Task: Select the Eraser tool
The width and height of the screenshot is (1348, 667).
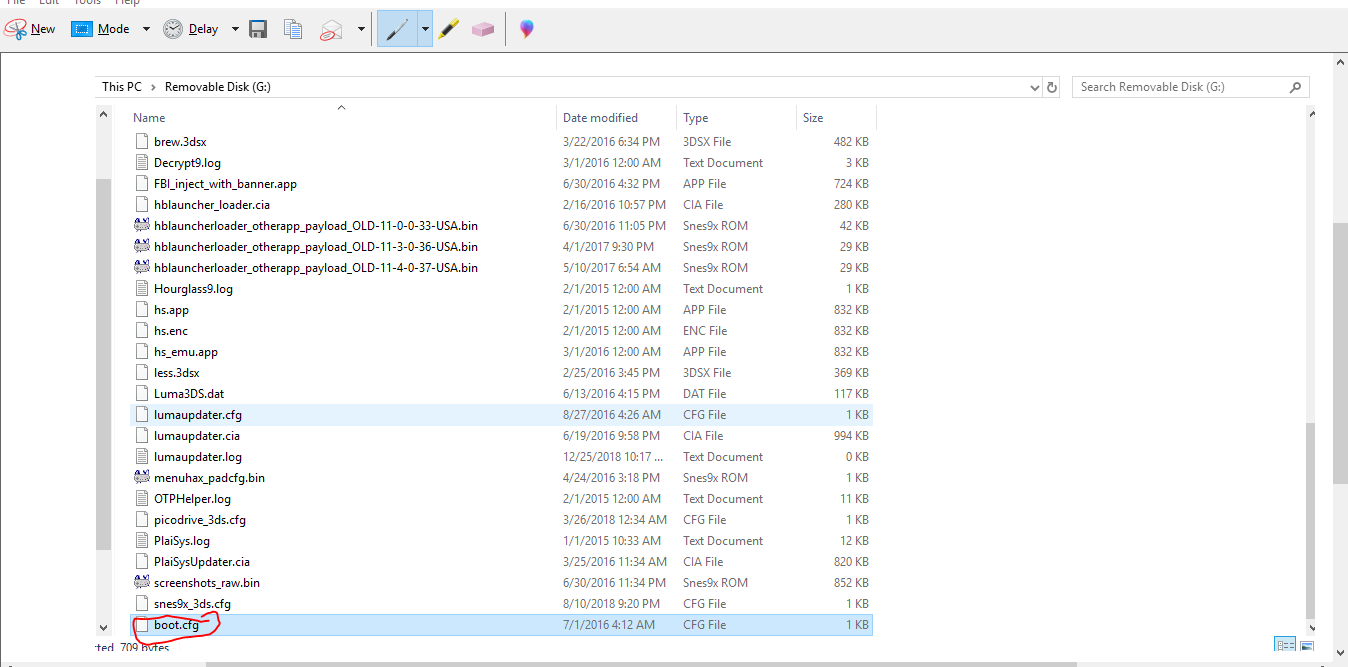Action: pos(482,29)
